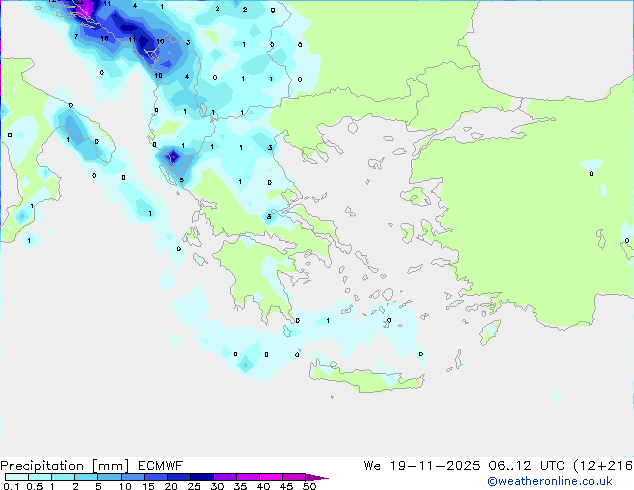The height and width of the screenshot is (490, 634).
Task: Click the legend value '40'
Action: coord(263,486)
